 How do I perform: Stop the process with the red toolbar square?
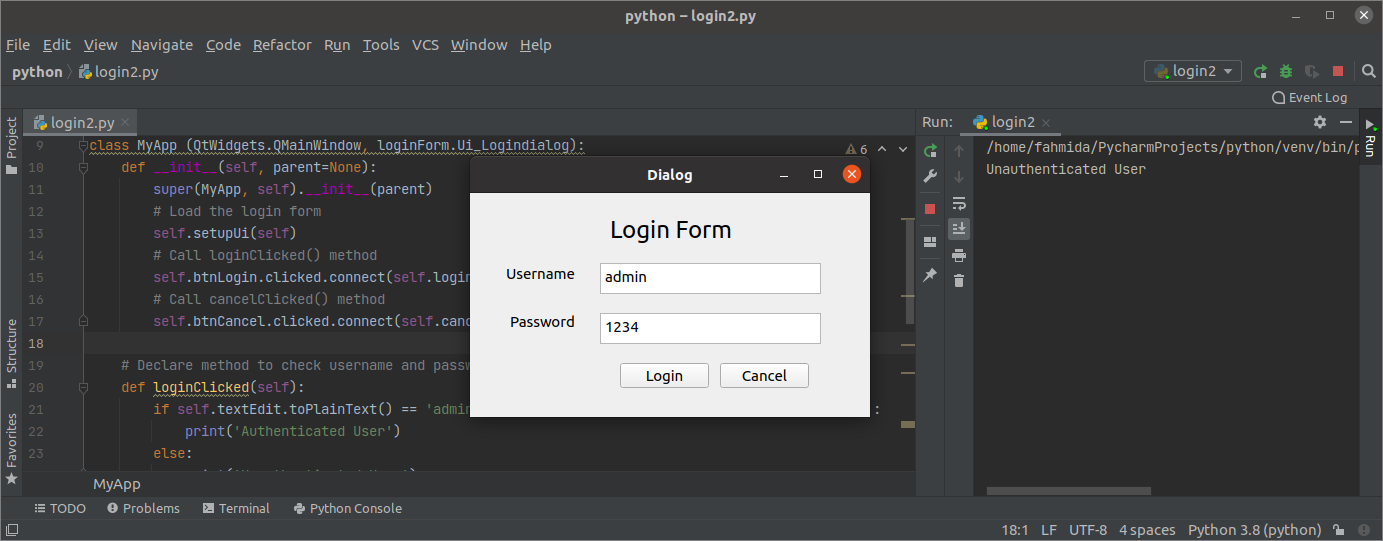pyautogui.click(x=1338, y=72)
